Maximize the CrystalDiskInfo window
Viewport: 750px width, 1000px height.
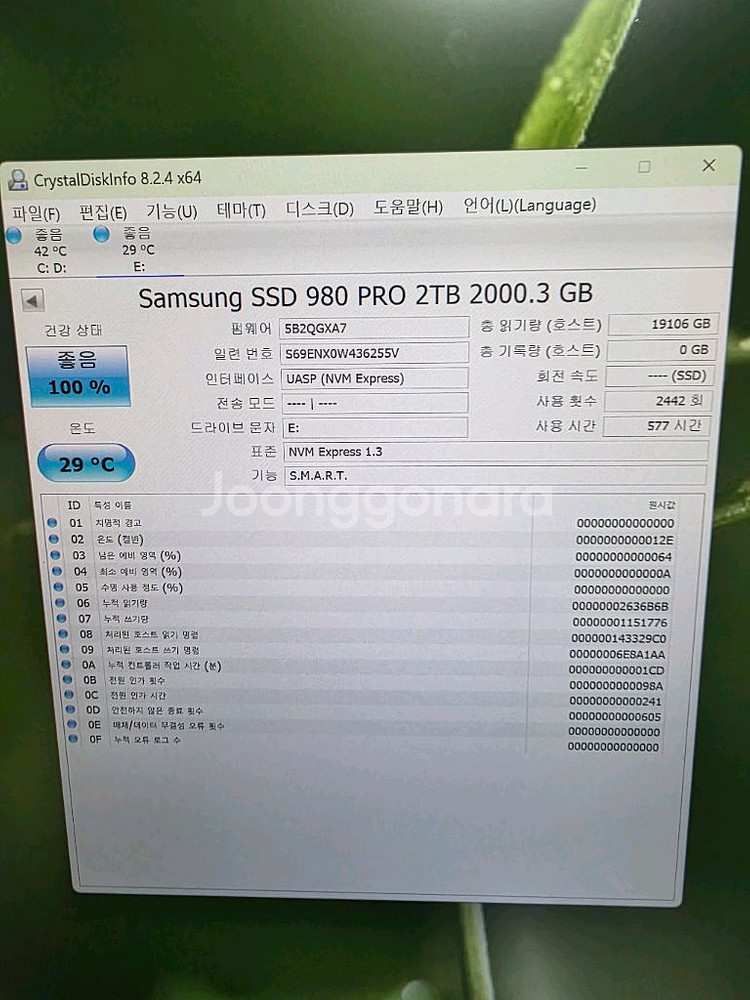[644, 167]
